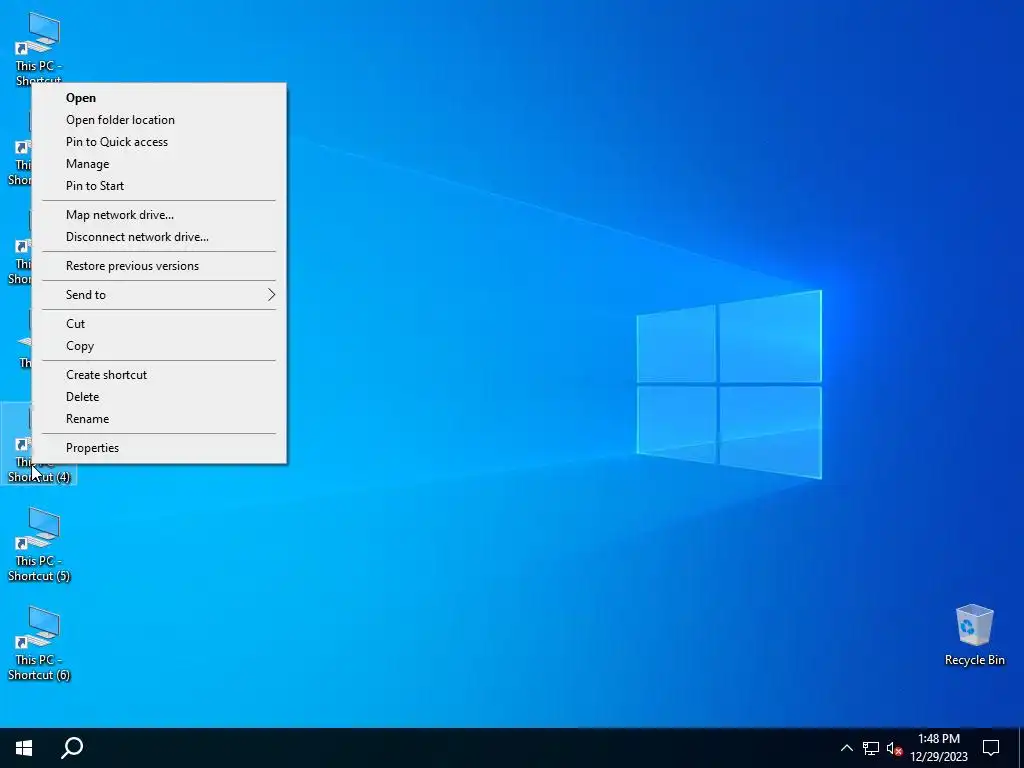Select the This PC - Shortcut (4) label
This screenshot has height=768, width=1024.
[x=39, y=470]
